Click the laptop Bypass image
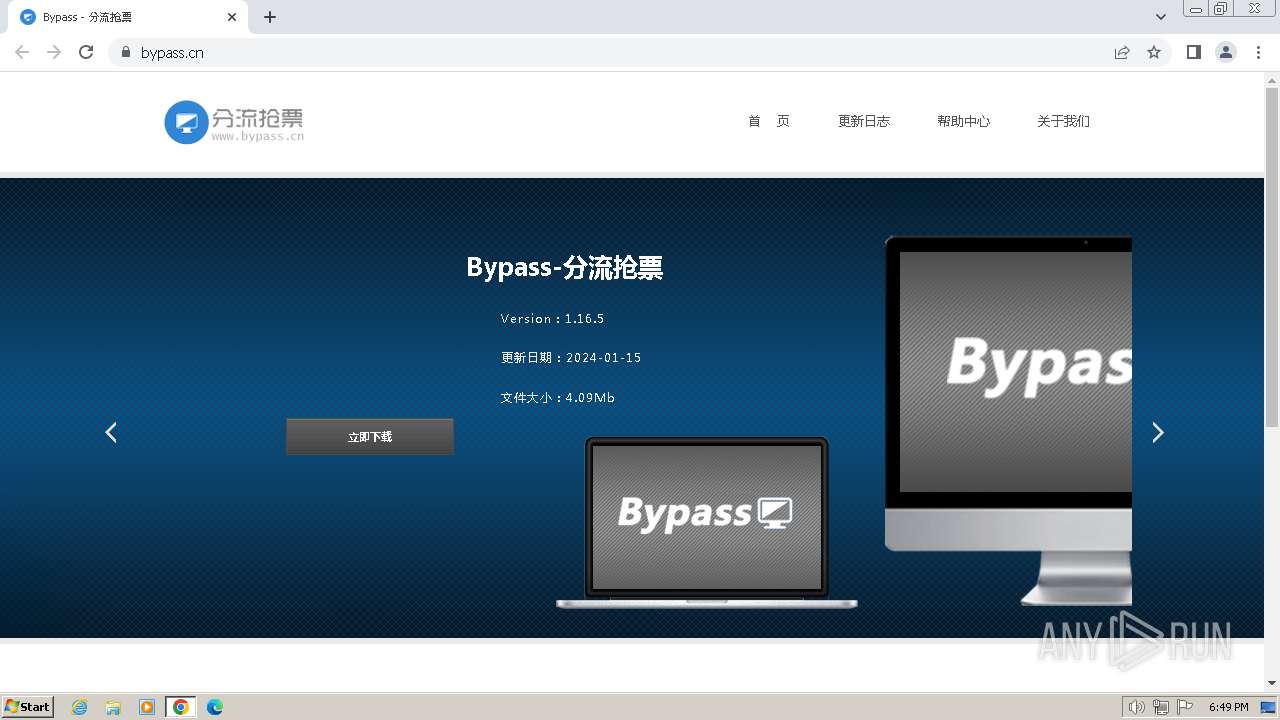The image size is (1280, 720). tap(707, 523)
